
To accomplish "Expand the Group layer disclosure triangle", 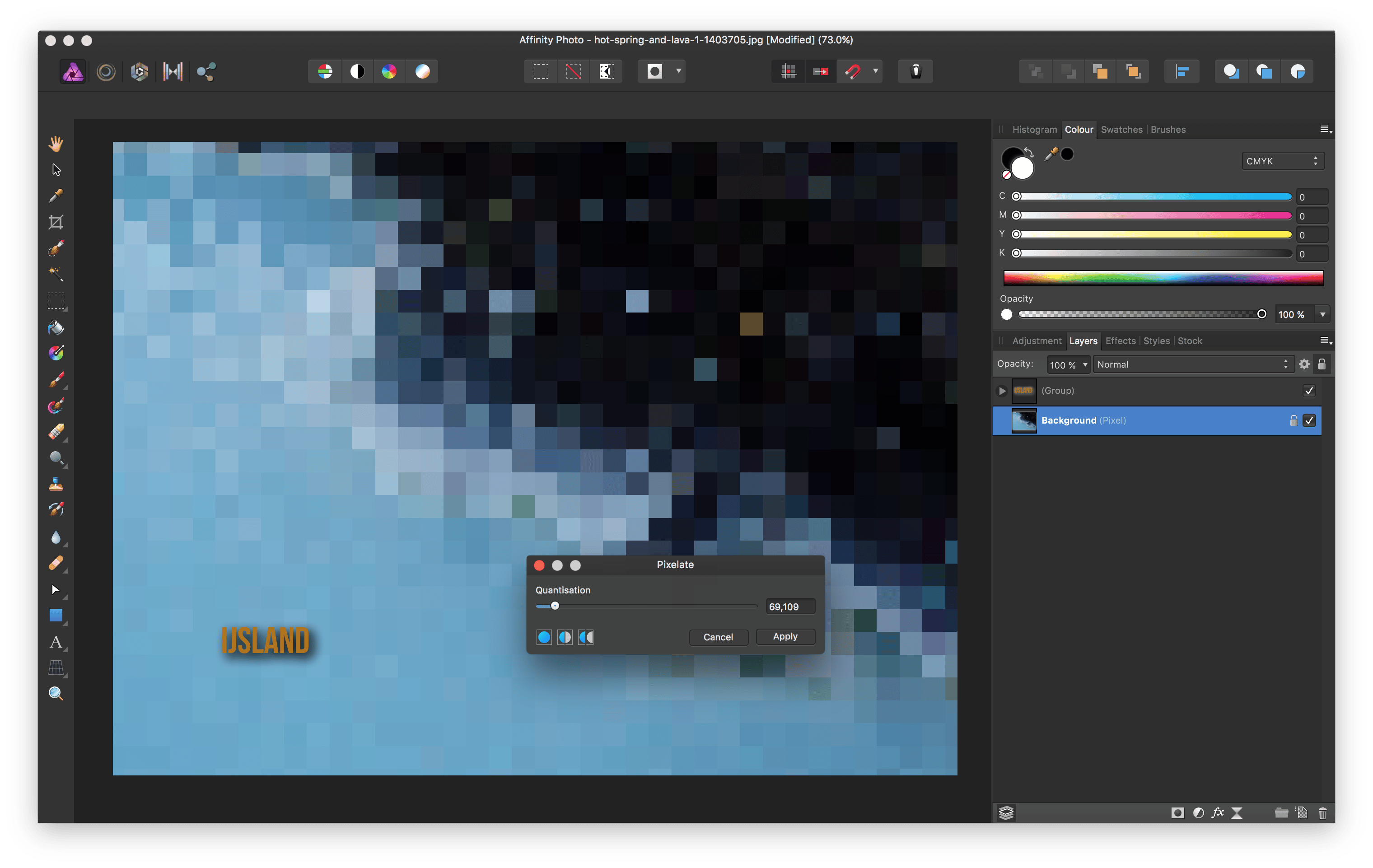I will point(1002,391).
